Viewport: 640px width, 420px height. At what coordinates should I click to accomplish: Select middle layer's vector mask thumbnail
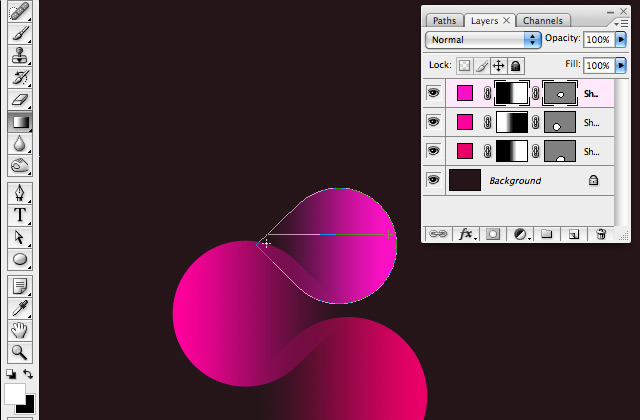[560, 122]
